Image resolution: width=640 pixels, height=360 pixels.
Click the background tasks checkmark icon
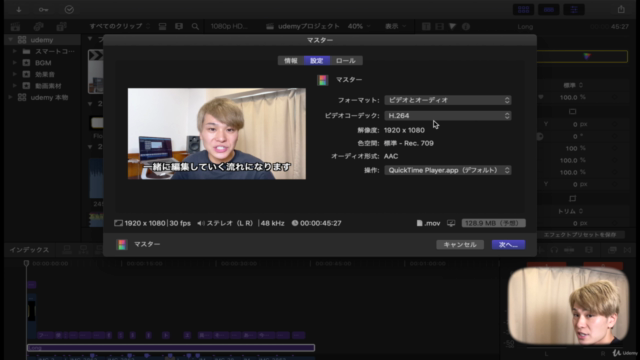click(x=69, y=9)
